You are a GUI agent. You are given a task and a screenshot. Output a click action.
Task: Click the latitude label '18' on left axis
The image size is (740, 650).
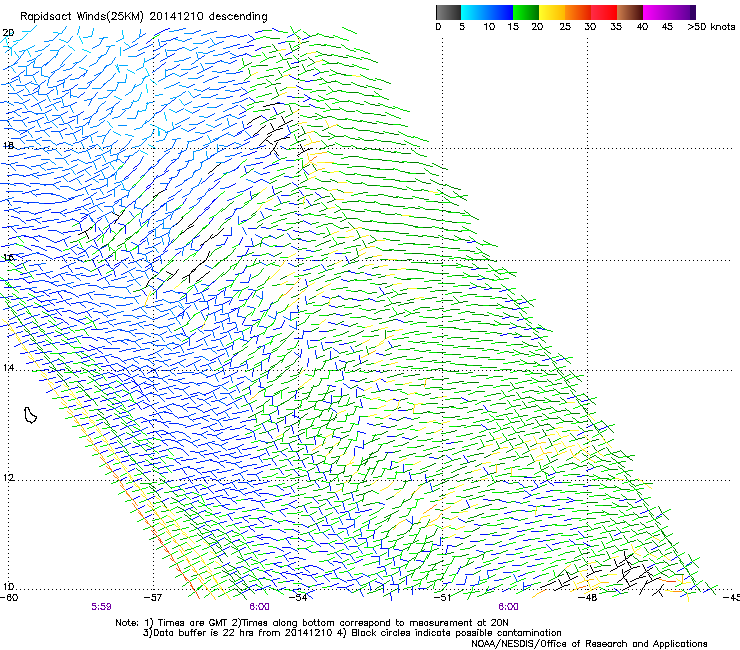click(x=8, y=145)
